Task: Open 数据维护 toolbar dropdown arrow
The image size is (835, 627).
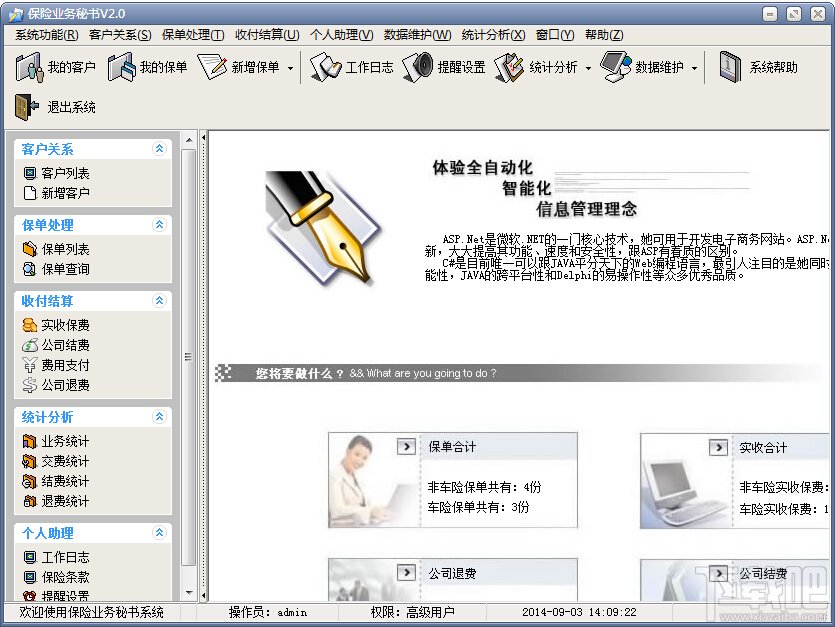Action: [x=694, y=68]
